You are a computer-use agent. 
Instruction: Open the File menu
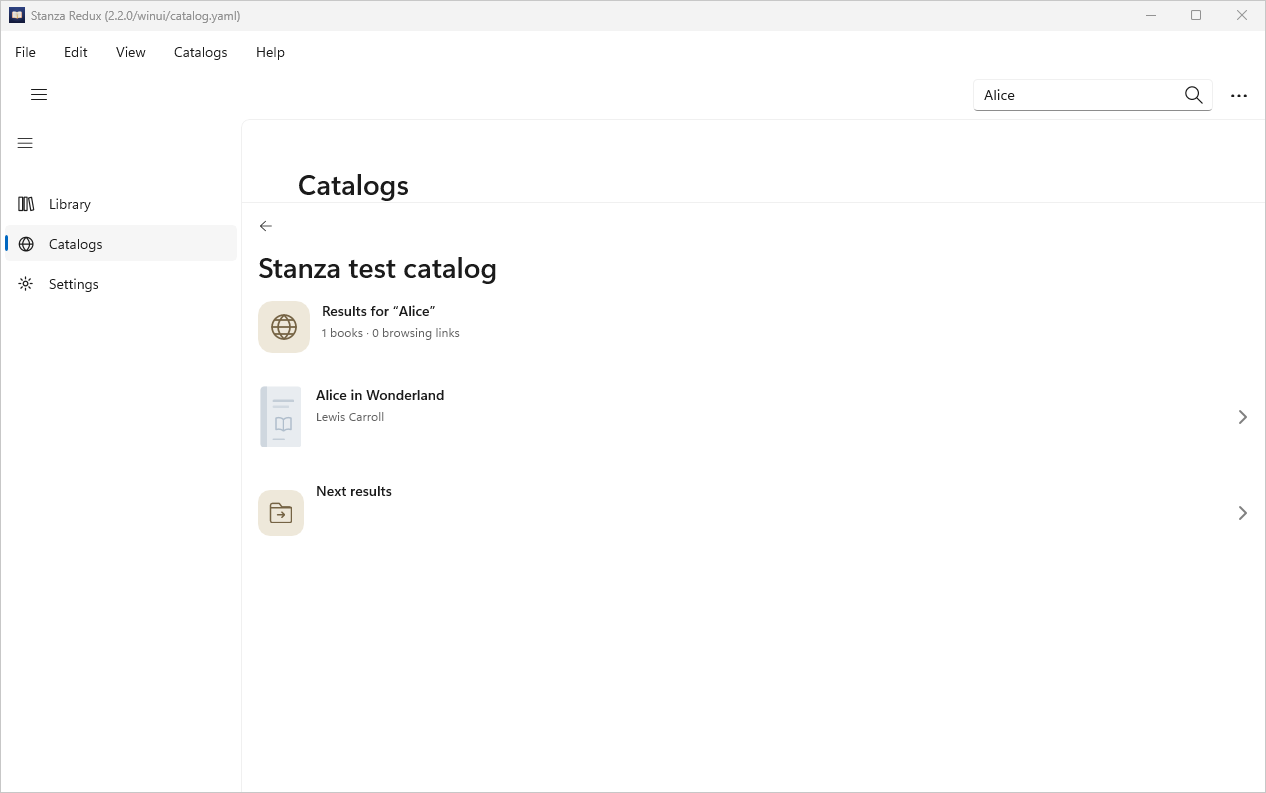coord(25,52)
